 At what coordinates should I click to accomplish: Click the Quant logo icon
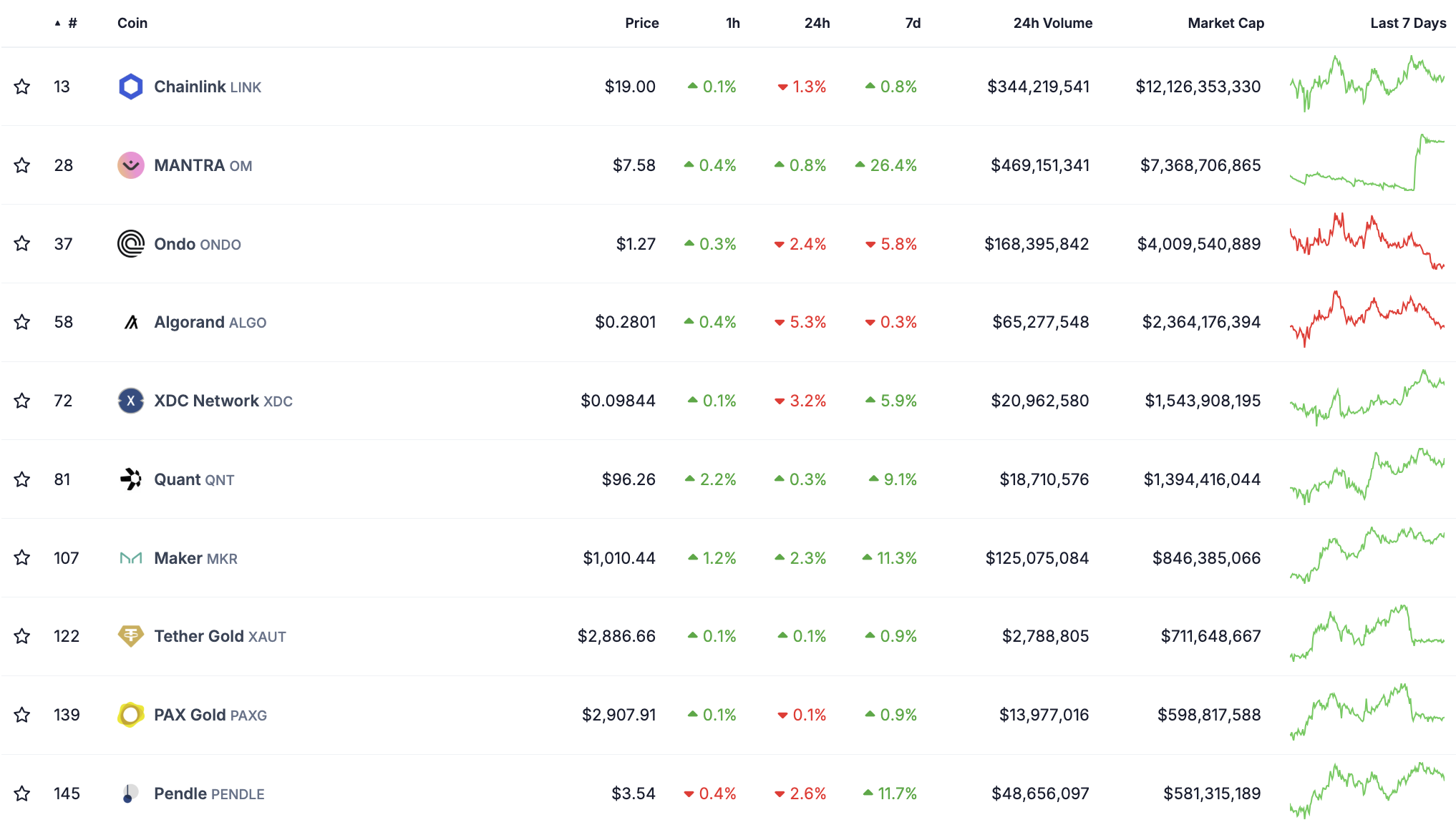point(131,479)
